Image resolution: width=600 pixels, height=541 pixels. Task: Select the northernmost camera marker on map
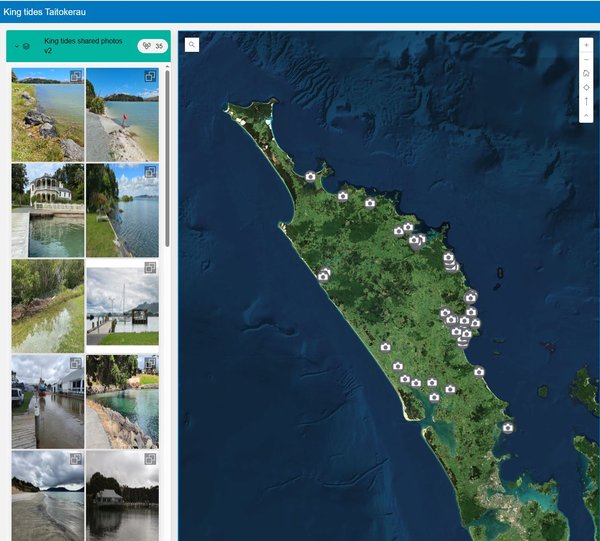click(x=310, y=176)
